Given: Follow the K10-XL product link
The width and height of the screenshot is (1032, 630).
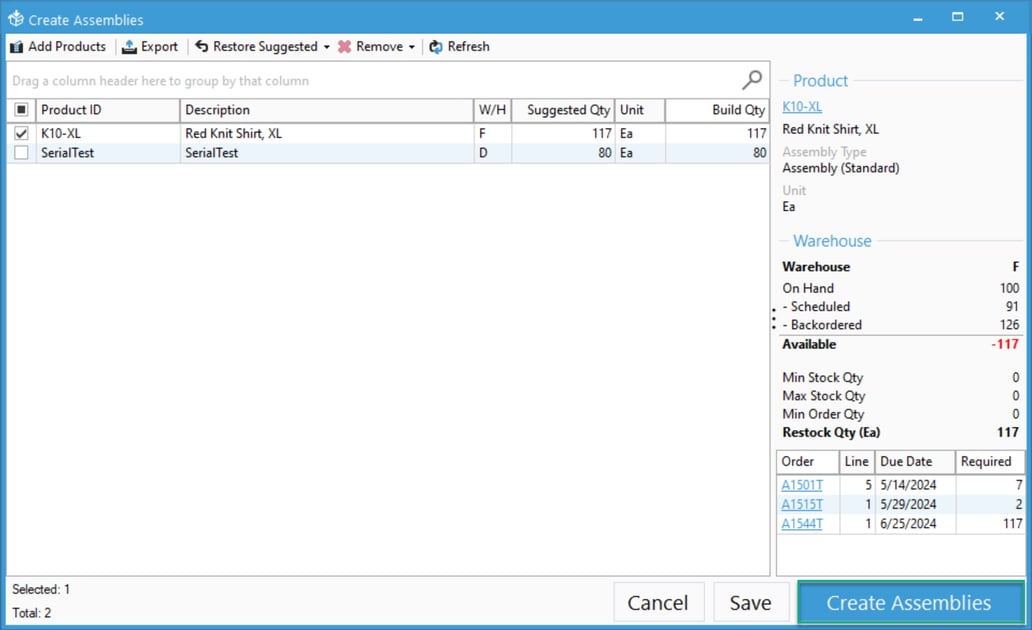Looking at the screenshot, I should coord(802,106).
